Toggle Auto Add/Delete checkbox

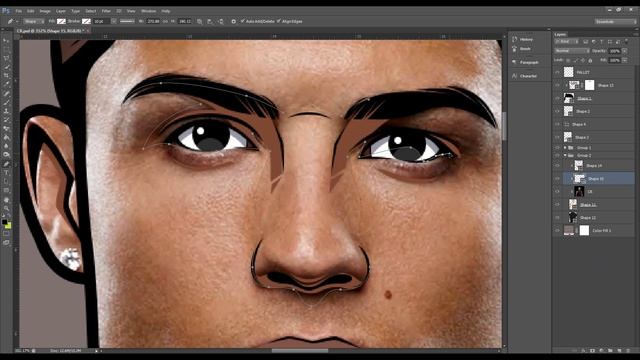pos(242,21)
